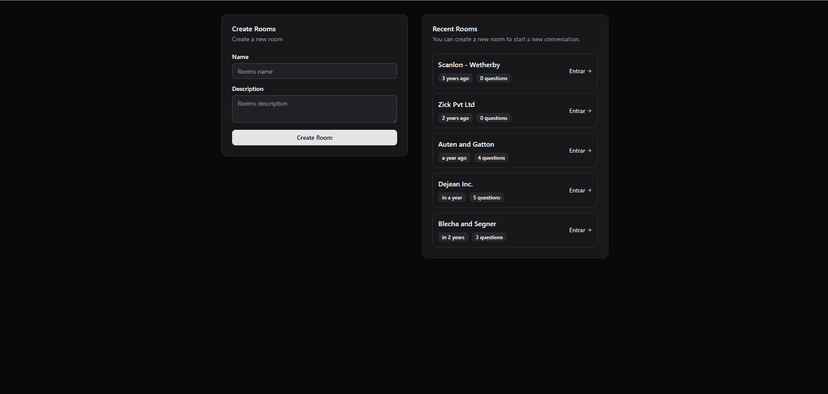Click the 'You can create a new room' subtitle
This screenshot has height=394, width=828.
[x=506, y=39]
